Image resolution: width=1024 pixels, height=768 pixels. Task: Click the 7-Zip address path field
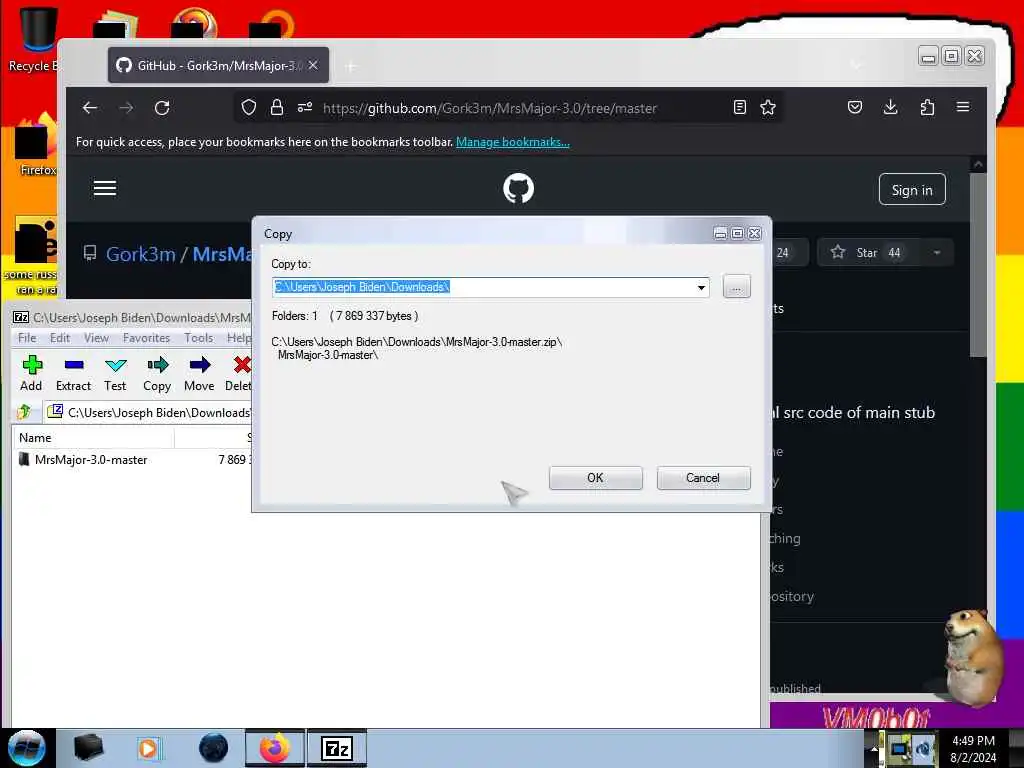point(150,413)
